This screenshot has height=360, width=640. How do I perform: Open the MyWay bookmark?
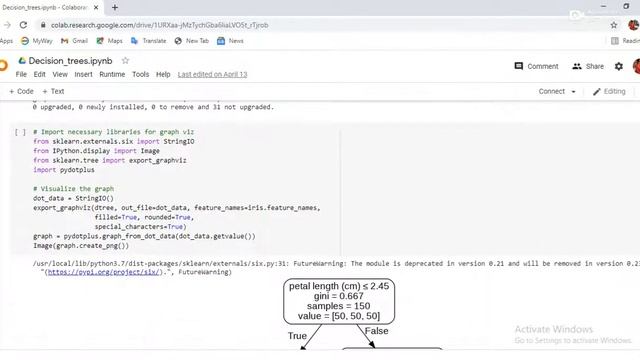37,41
